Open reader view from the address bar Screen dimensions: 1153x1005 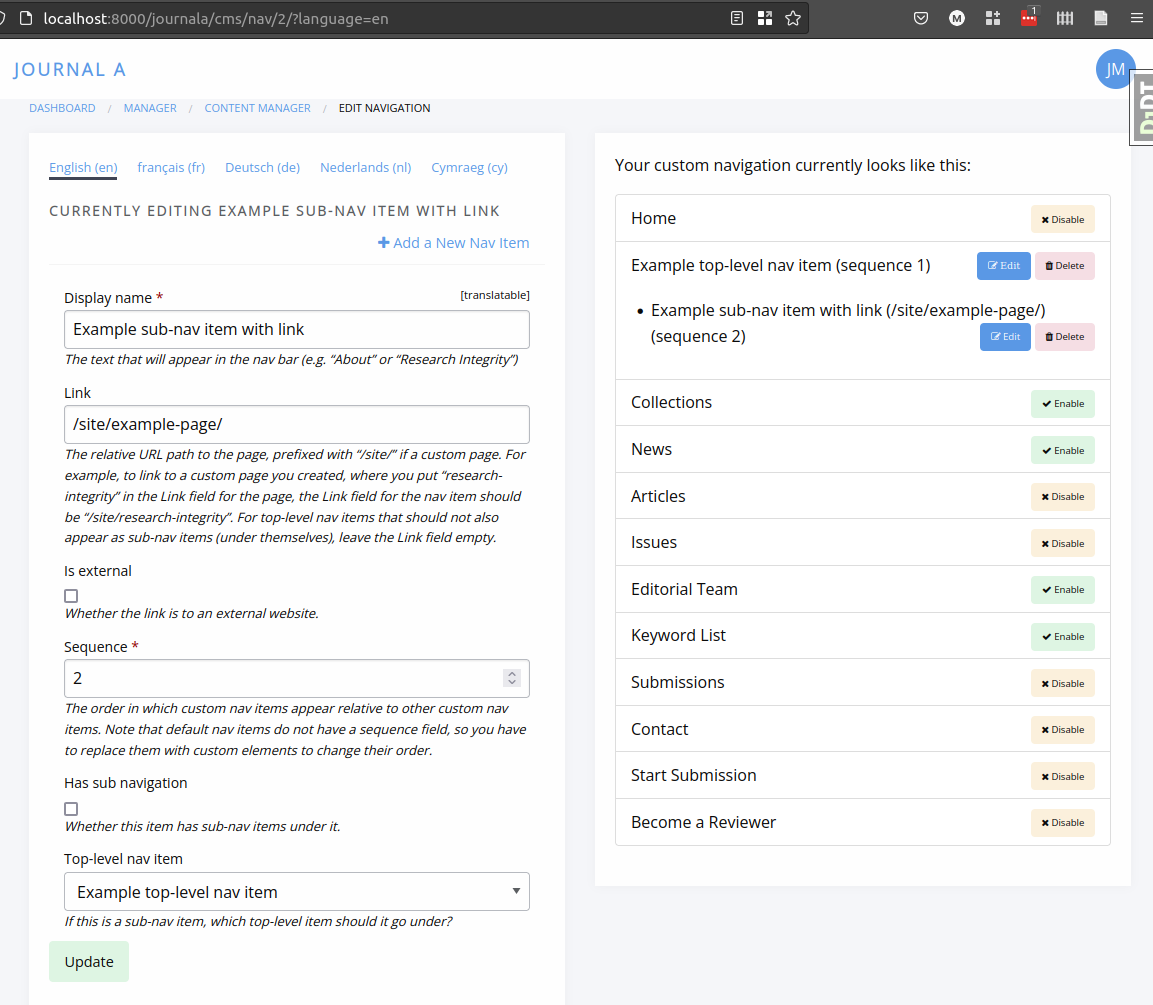pos(737,18)
